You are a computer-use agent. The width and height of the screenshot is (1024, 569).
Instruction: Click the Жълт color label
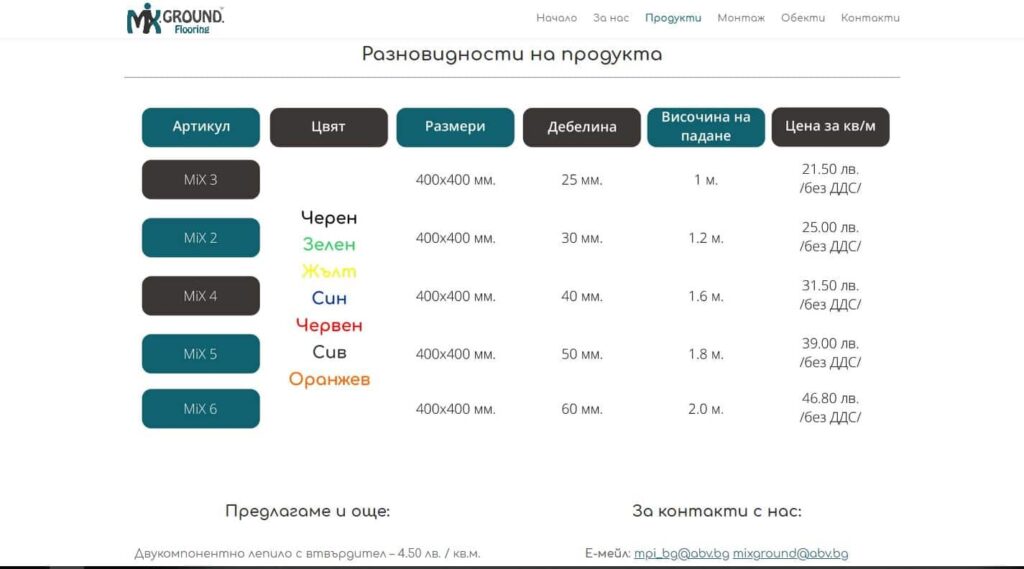[x=329, y=272]
